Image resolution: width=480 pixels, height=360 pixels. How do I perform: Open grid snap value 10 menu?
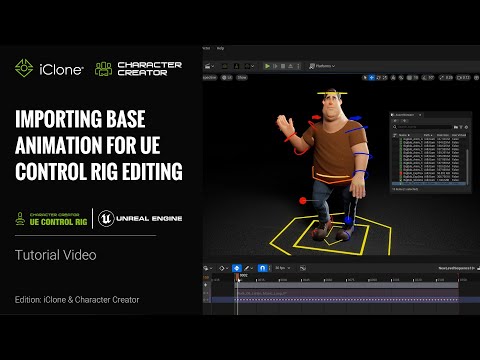pos(416,77)
